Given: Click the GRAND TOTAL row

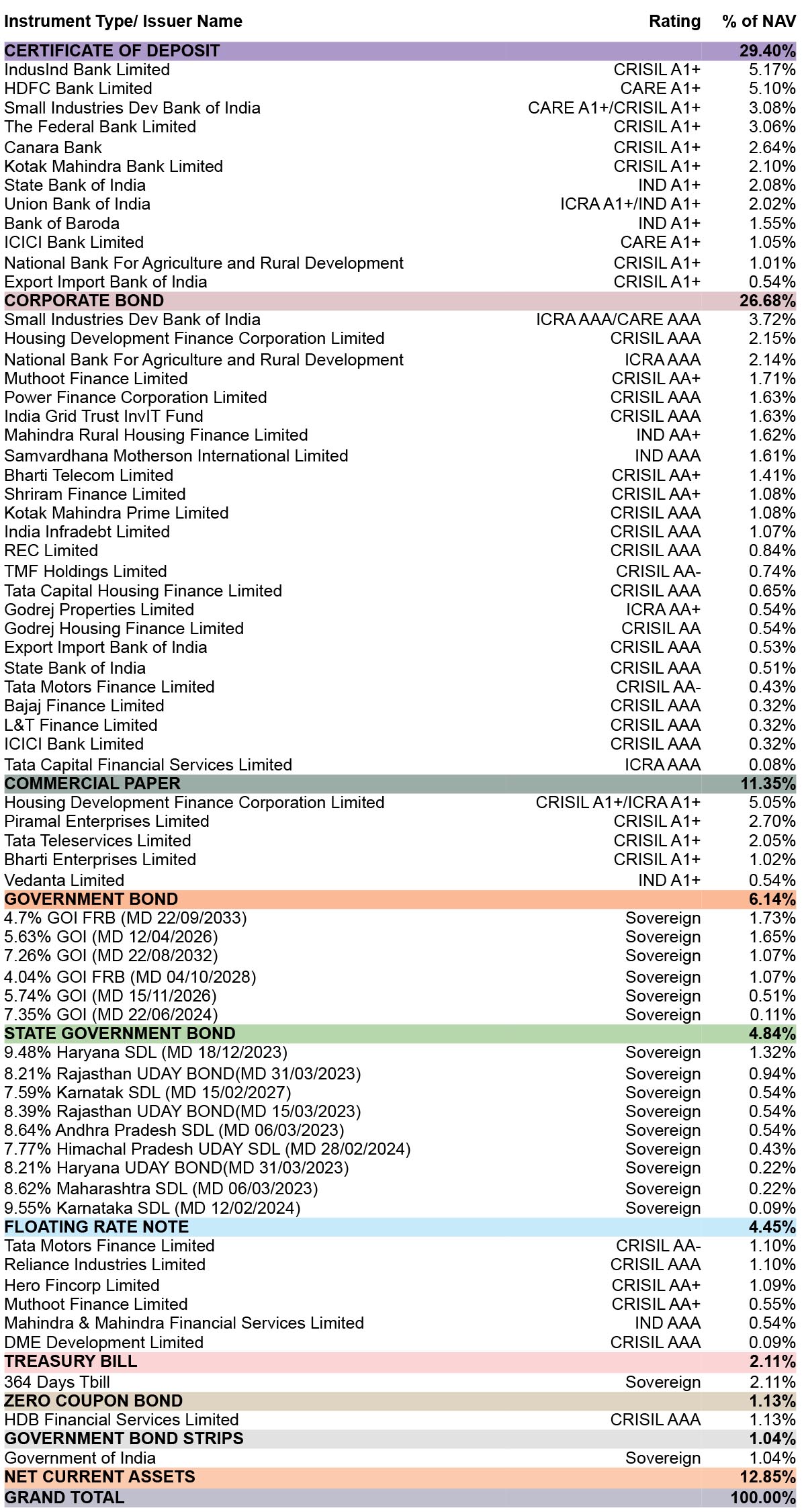Looking at the screenshot, I should click(x=400, y=1498).
